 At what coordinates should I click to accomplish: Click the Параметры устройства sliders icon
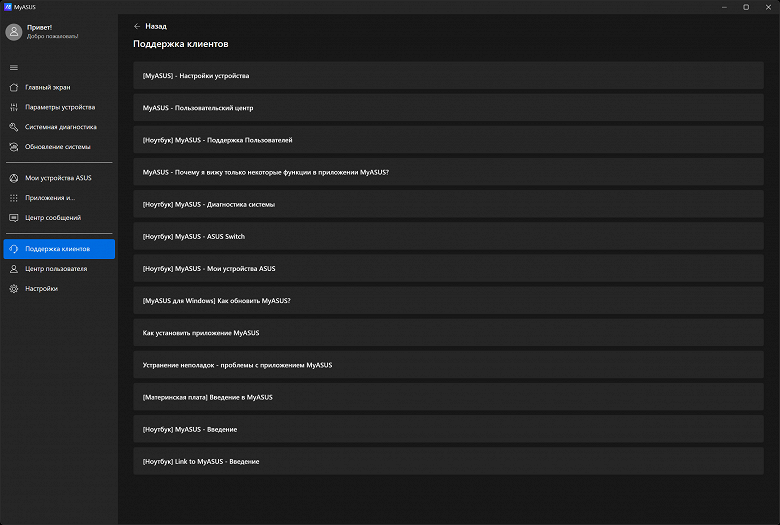13,107
